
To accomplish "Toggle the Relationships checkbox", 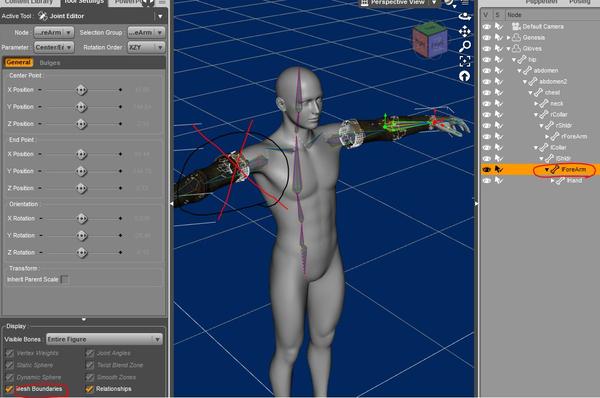I will tap(90, 389).
